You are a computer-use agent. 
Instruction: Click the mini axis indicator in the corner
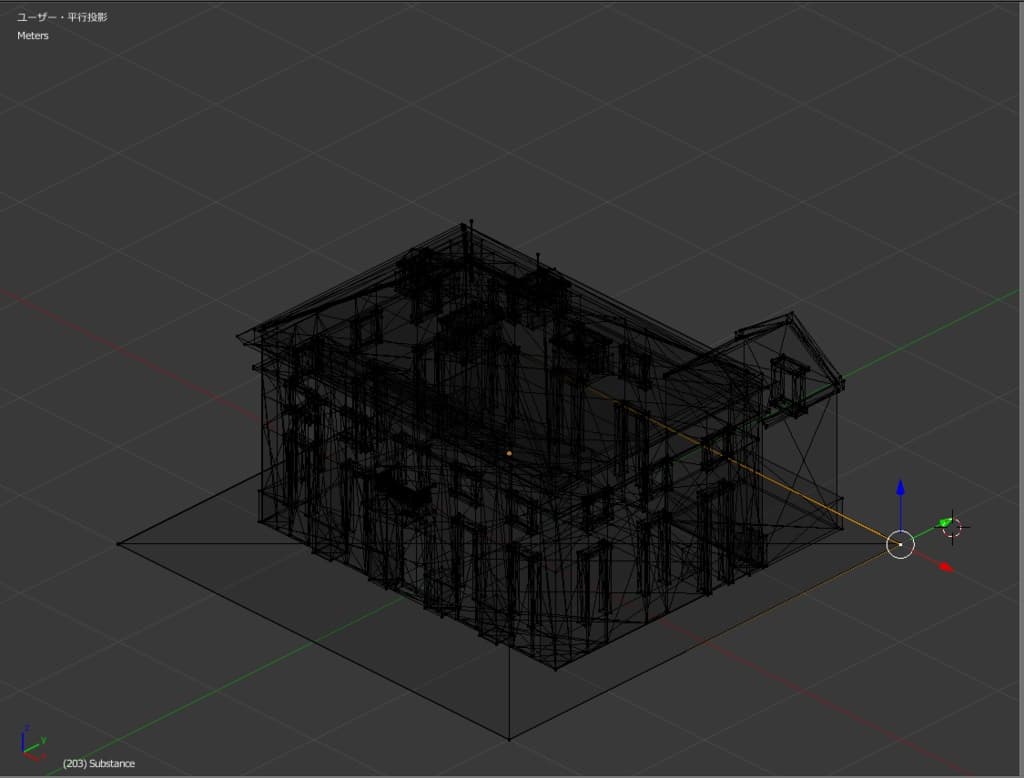click(33, 743)
